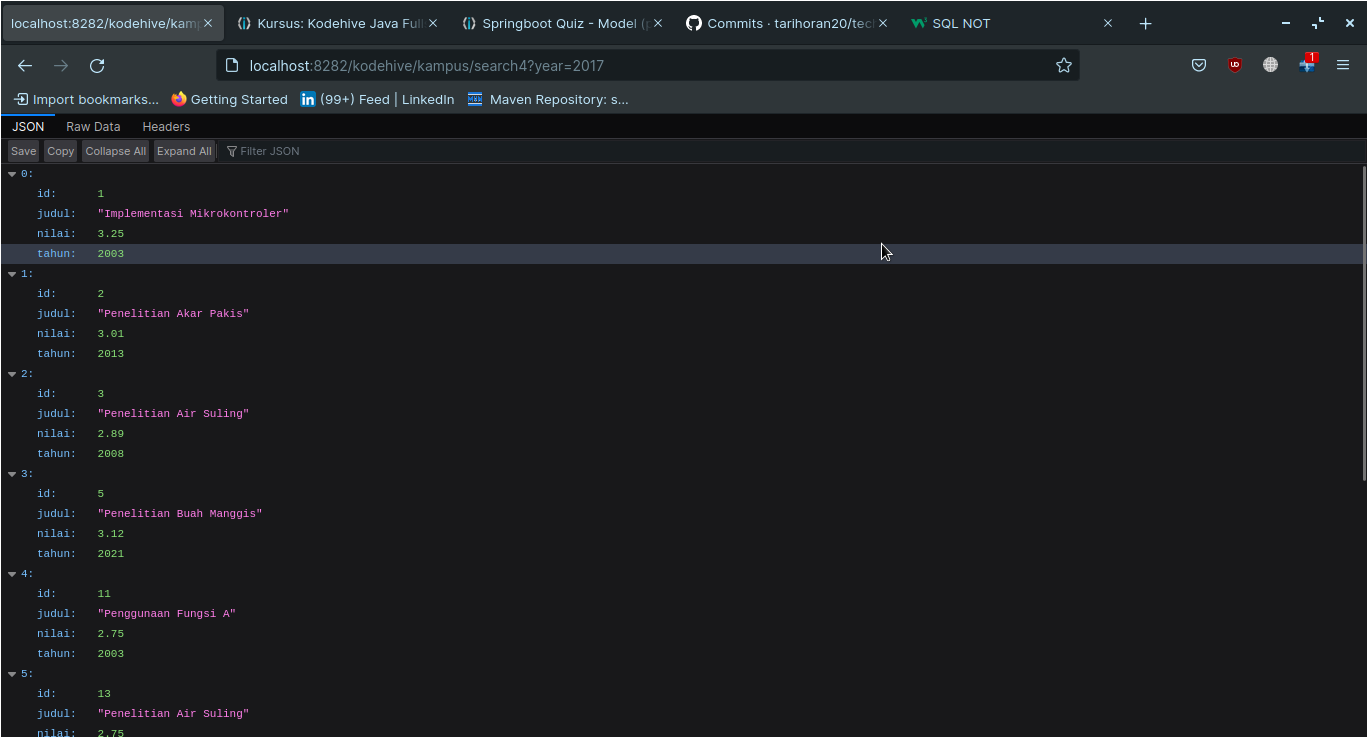The height and width of the screenshot is (738, 1368).
Task: Click the Copy button
Action: 59,151
